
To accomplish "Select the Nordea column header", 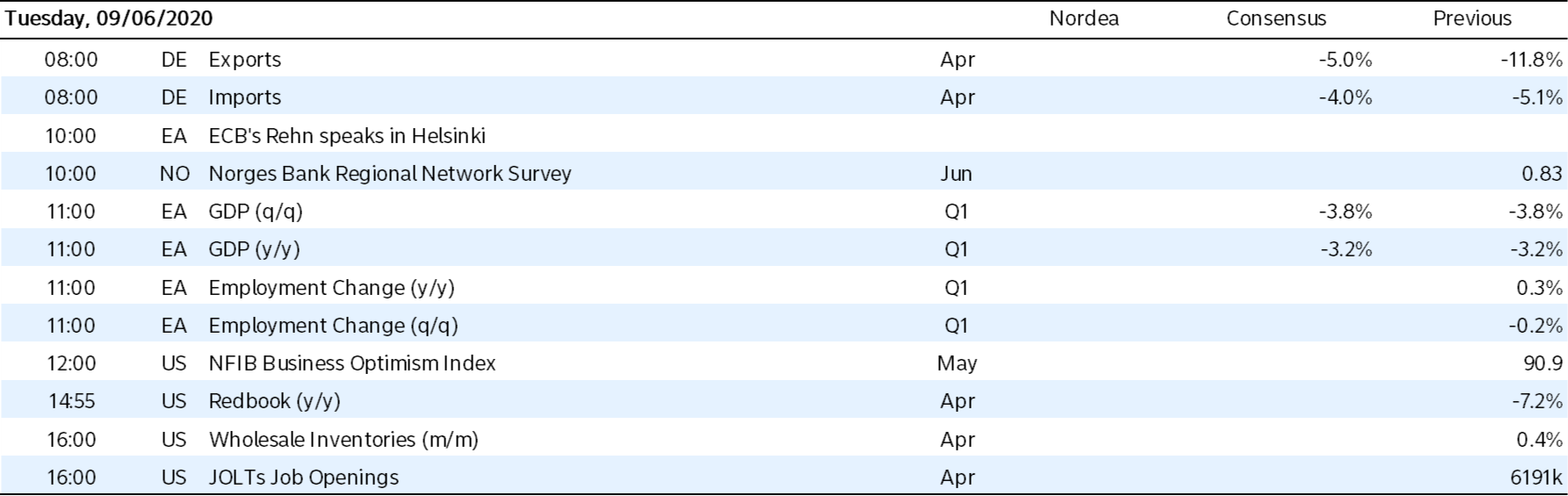I will tap(1083, 18).
